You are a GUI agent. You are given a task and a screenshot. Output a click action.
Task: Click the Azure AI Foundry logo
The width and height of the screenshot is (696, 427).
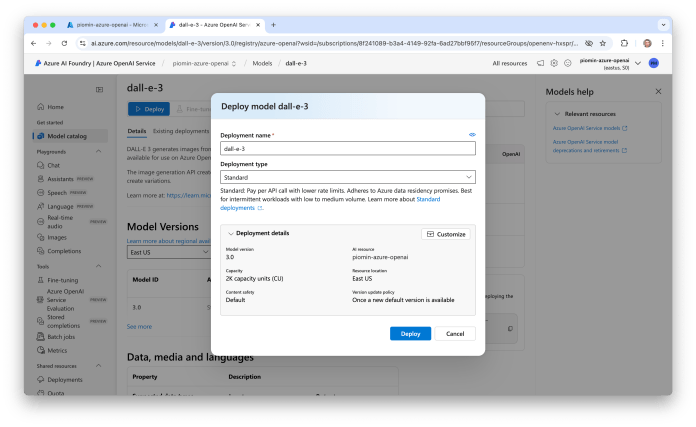38,63
